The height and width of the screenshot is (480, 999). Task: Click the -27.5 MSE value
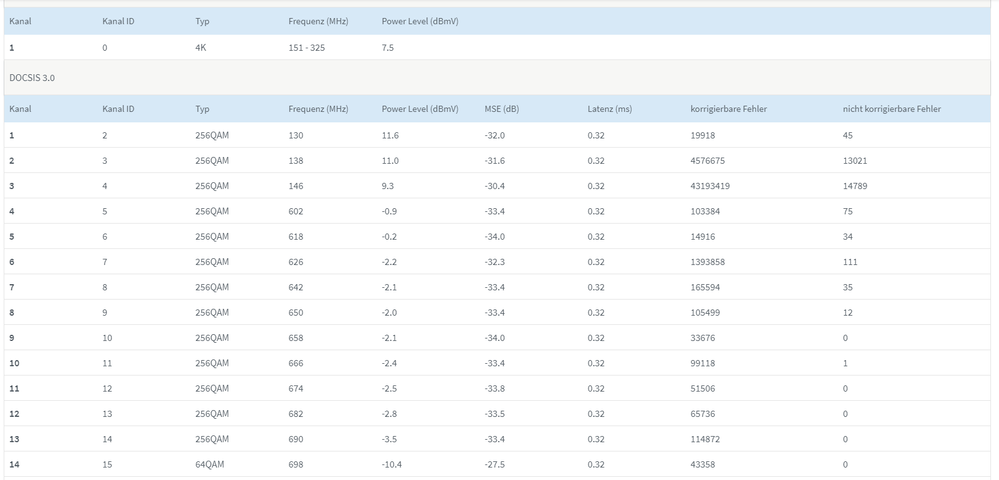click(x=495, y=464)
